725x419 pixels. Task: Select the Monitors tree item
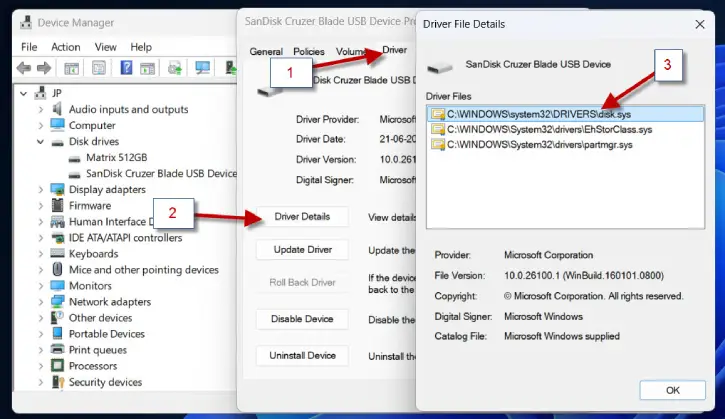coord(90,285)
